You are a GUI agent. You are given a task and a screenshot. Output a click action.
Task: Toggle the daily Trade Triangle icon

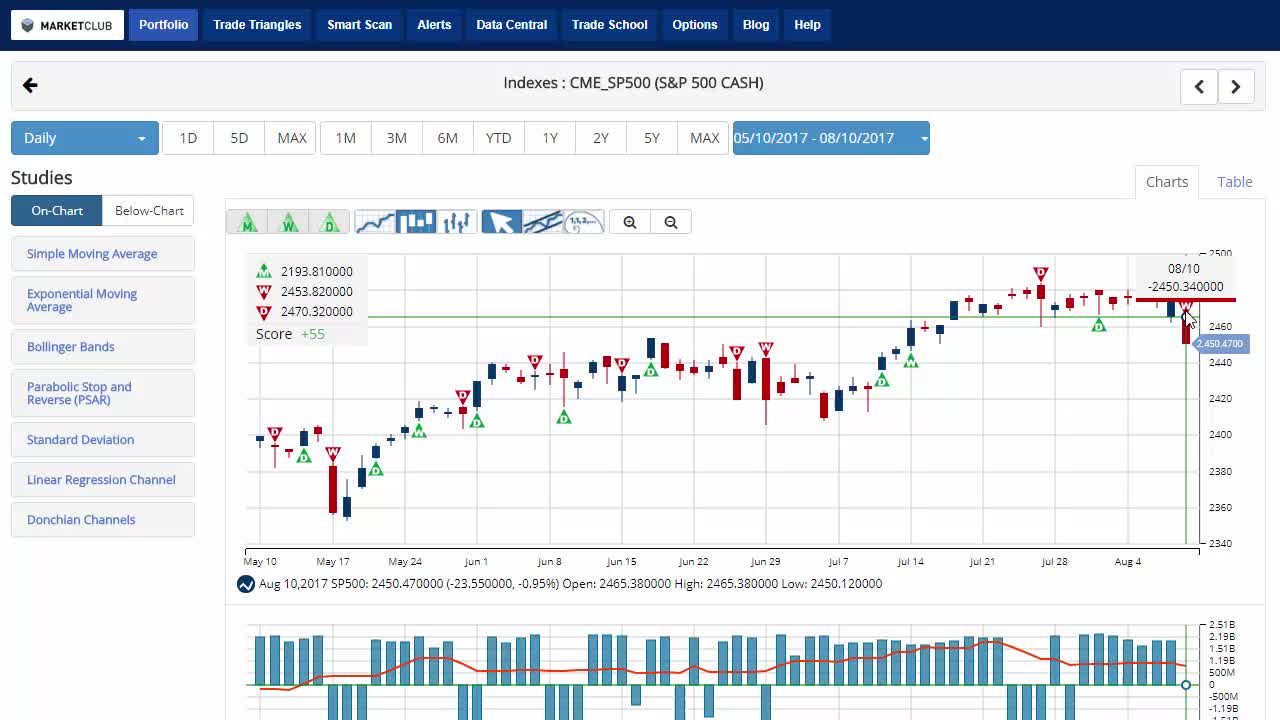330,222
